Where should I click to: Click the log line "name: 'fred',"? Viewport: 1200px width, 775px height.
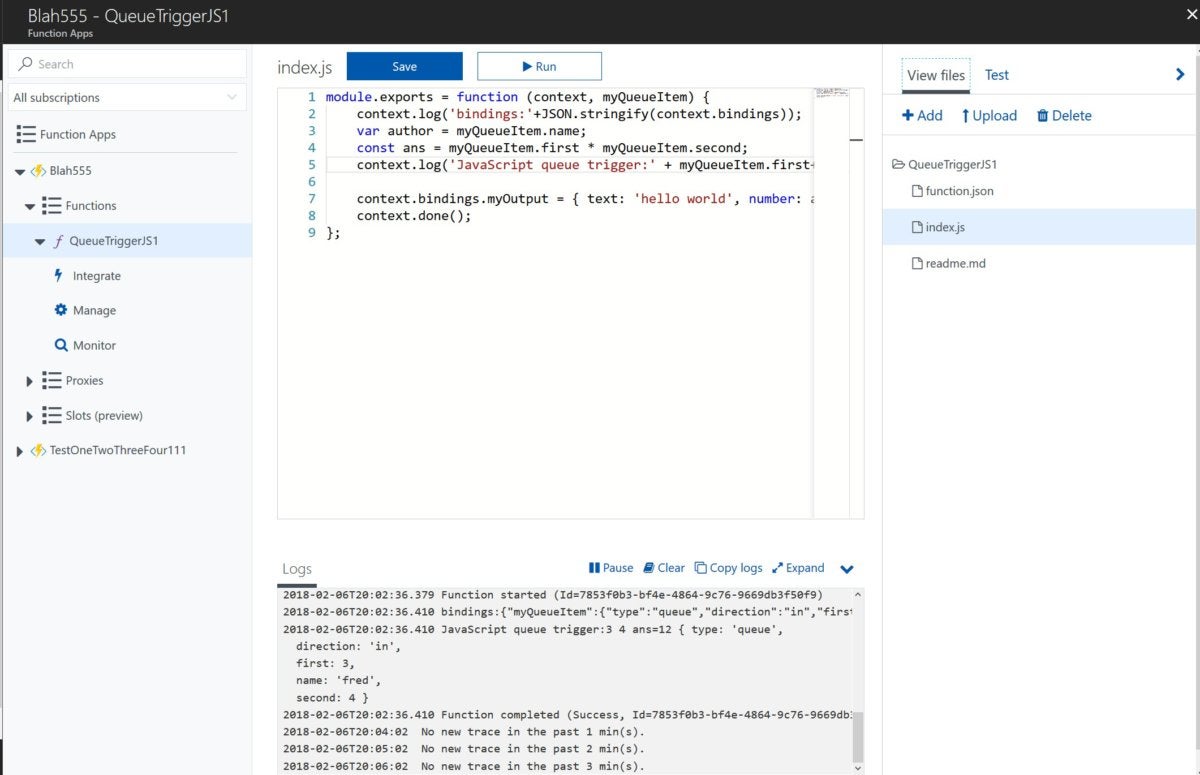coord(336,680)
